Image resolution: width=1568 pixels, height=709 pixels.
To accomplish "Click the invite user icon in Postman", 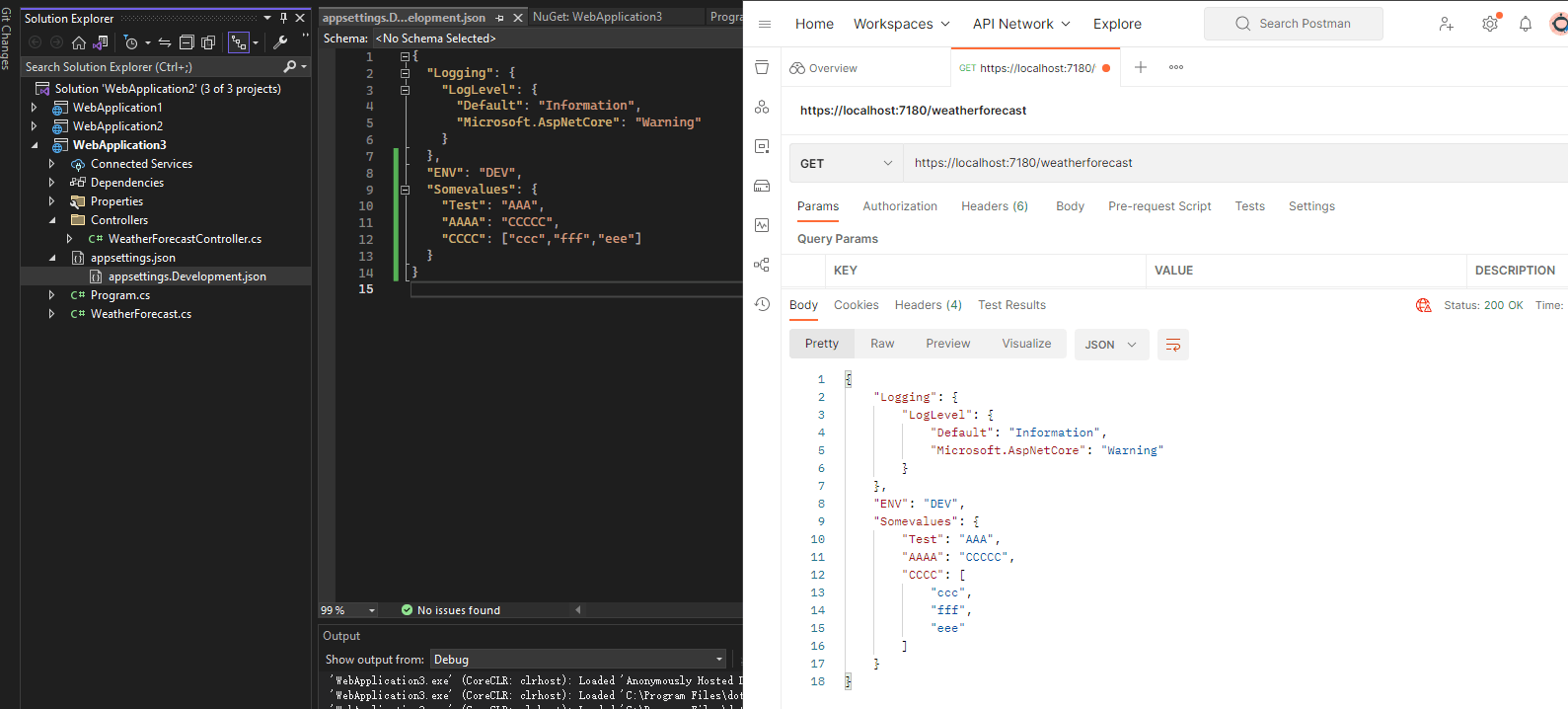I will pyautogui.click(x=1446, y=24).
